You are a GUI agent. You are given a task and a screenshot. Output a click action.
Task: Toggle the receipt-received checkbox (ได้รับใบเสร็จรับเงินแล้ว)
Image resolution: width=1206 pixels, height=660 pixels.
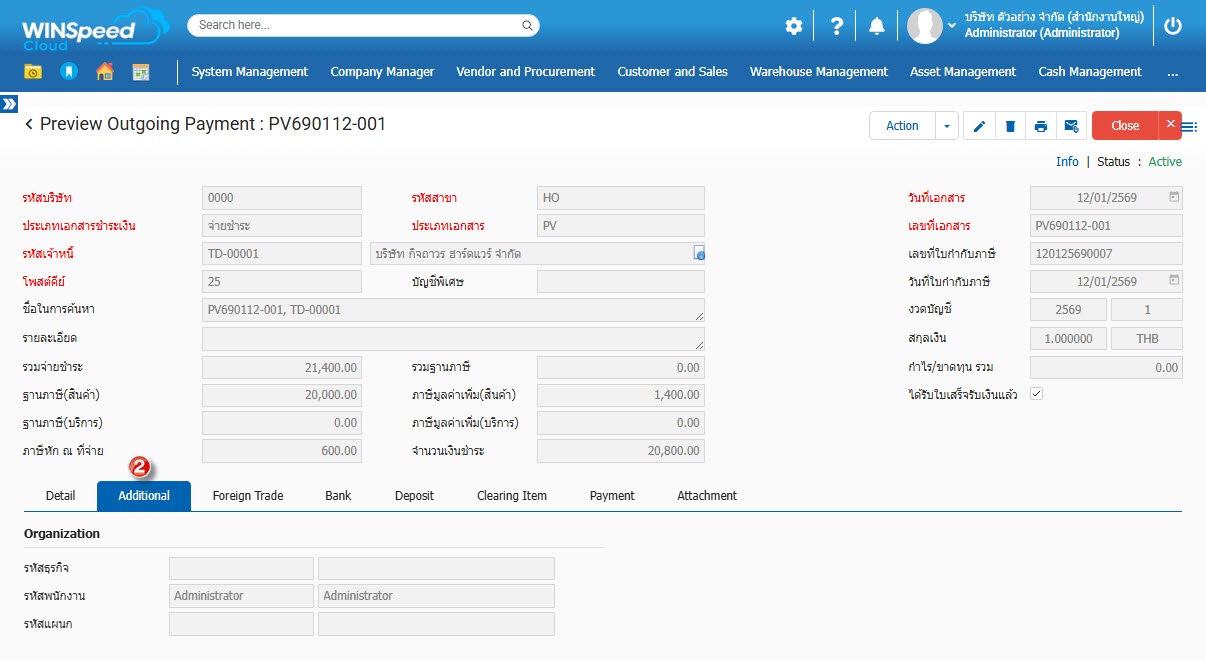tap(1036, 394)
